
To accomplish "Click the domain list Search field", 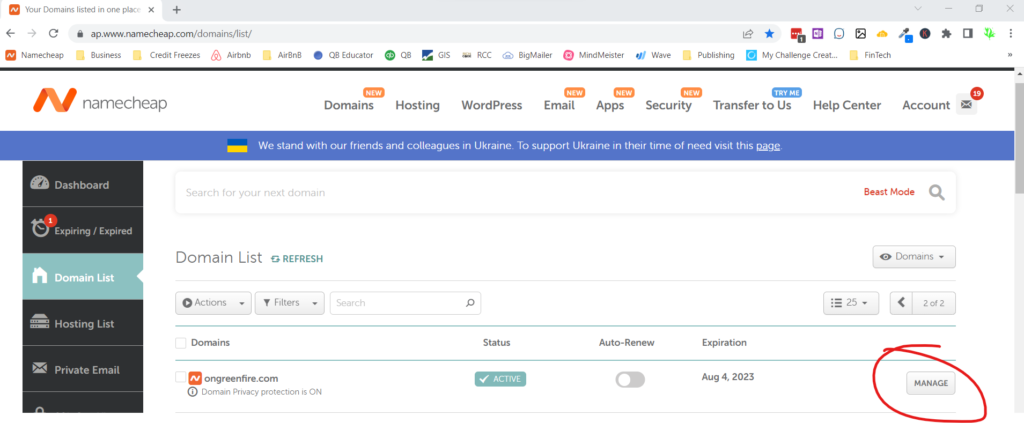I will click(x=406, y=303).
